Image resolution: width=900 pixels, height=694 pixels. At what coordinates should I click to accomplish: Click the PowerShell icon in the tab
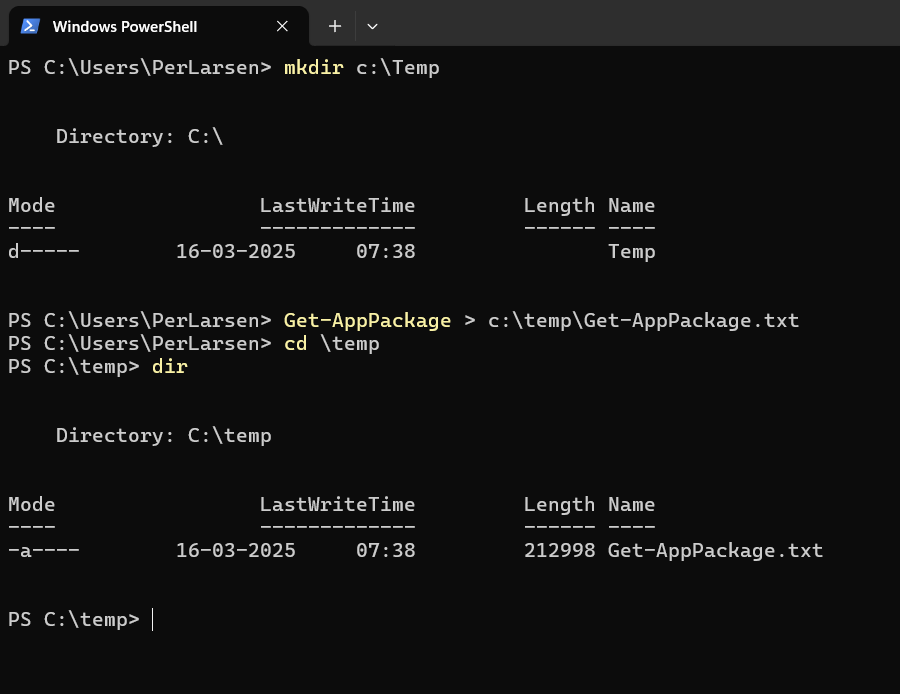pyautogui.click(x=30, y=26)
